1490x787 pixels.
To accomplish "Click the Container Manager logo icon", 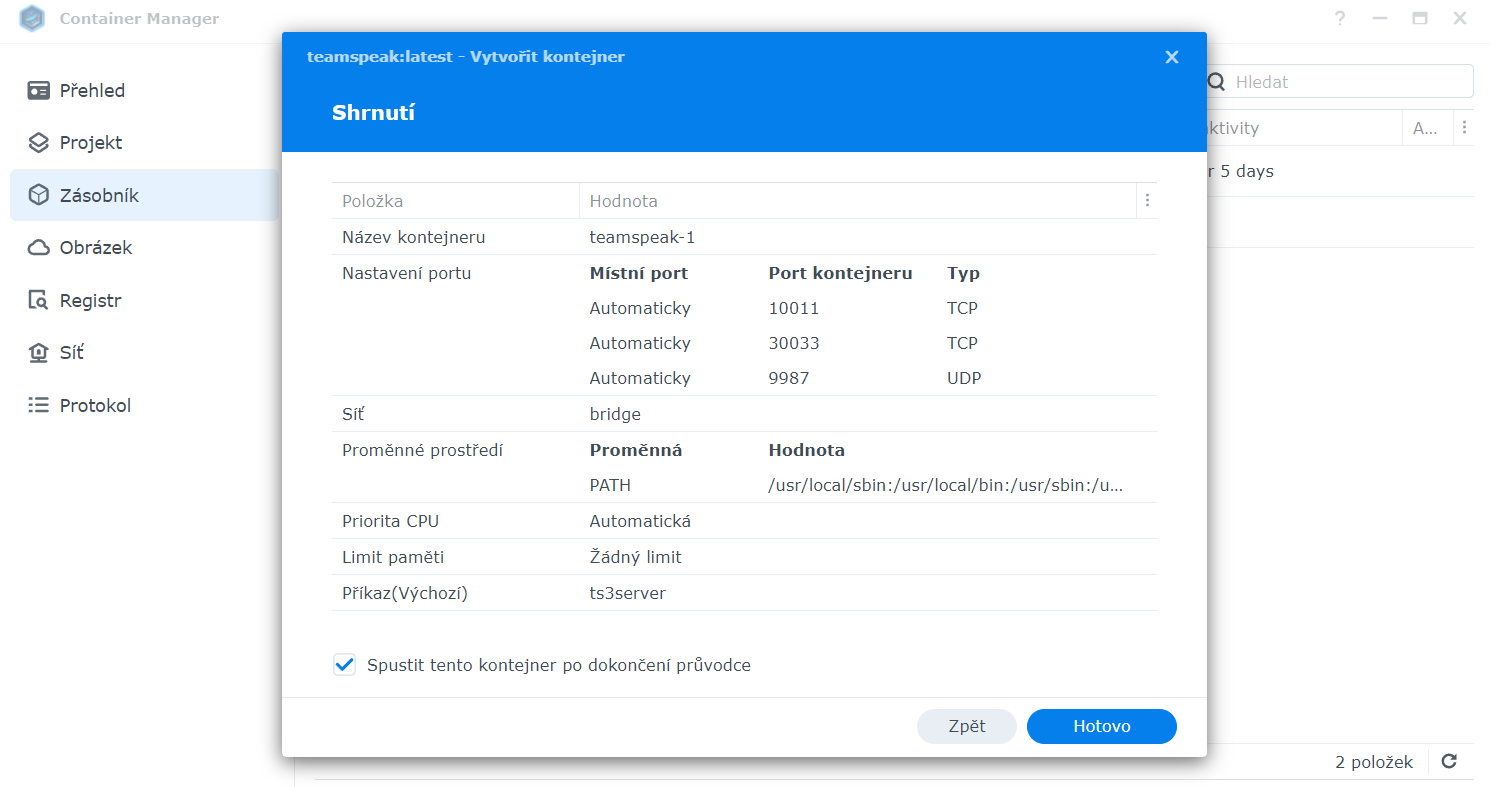I will pos(32,18).
